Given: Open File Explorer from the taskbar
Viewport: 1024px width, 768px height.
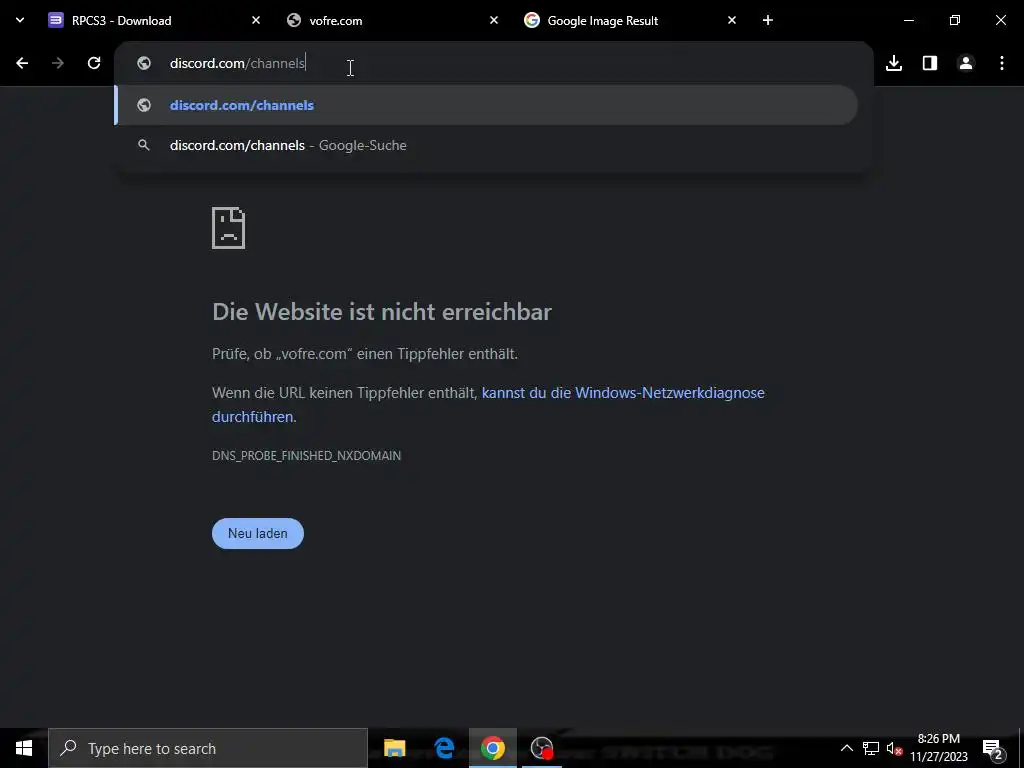Looking at the screenshot, I should [394, 748].
